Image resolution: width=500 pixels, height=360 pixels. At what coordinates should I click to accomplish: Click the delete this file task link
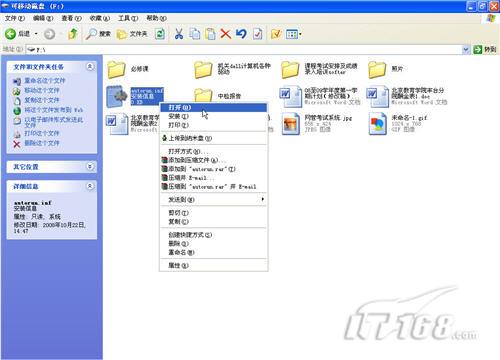(x=42, y=143)
